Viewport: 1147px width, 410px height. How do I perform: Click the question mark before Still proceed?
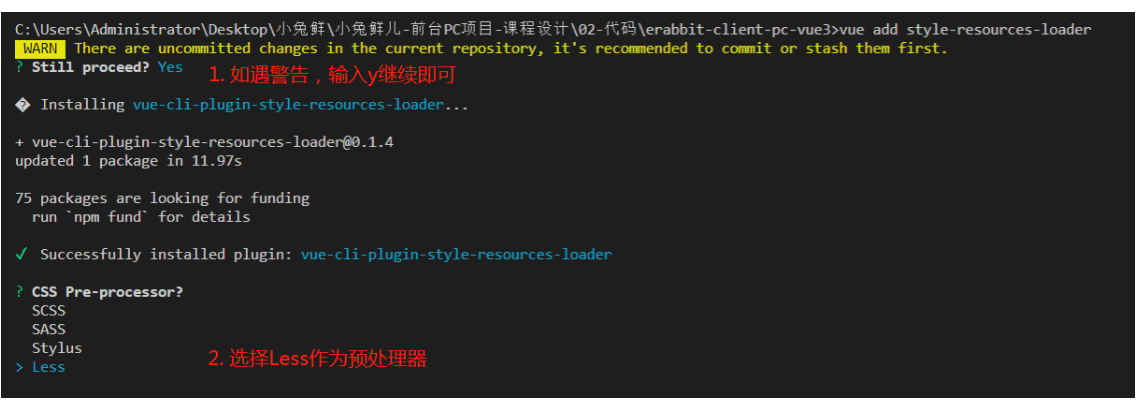(19, 67)
